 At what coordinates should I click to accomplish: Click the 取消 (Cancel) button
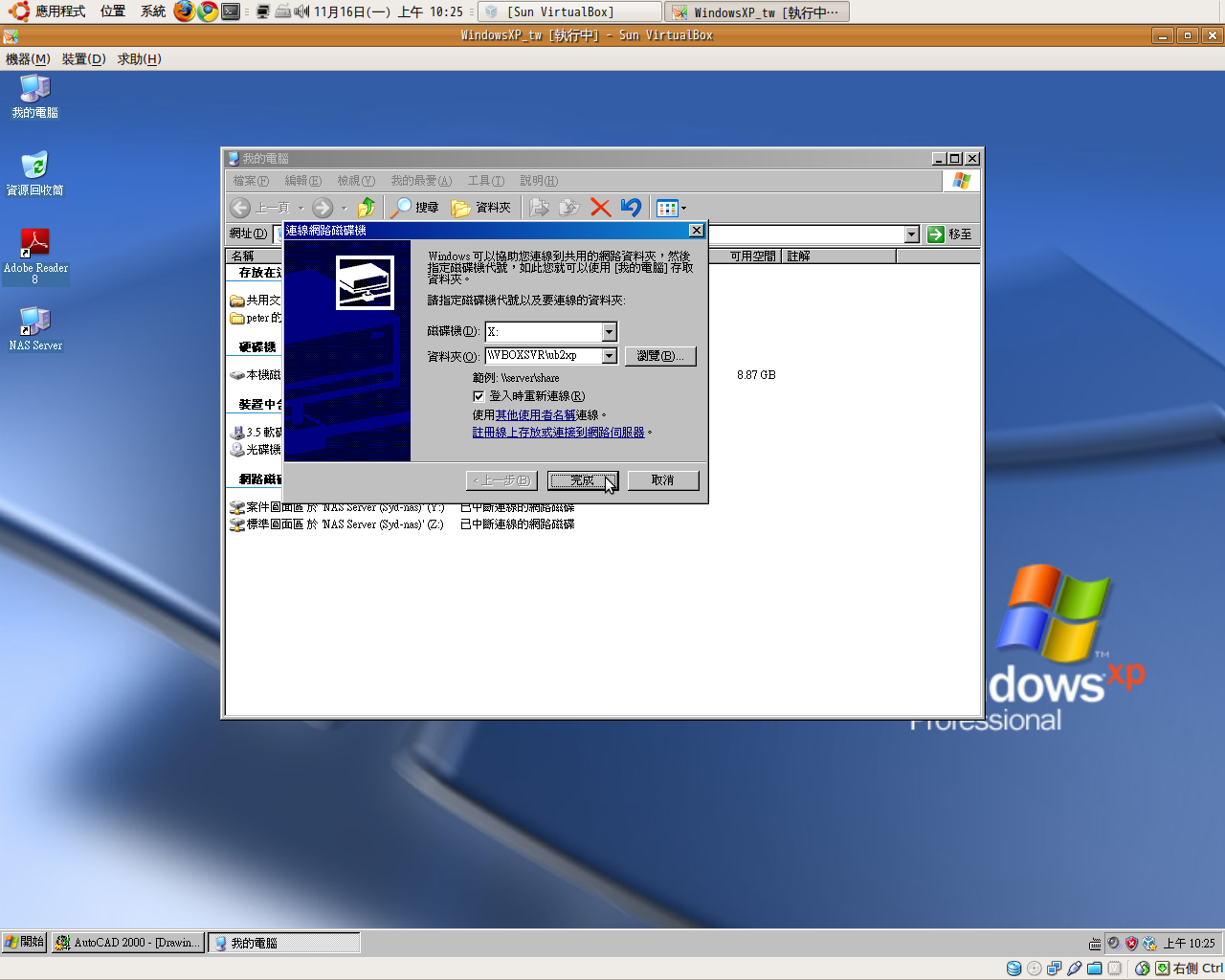click(663, 480)
